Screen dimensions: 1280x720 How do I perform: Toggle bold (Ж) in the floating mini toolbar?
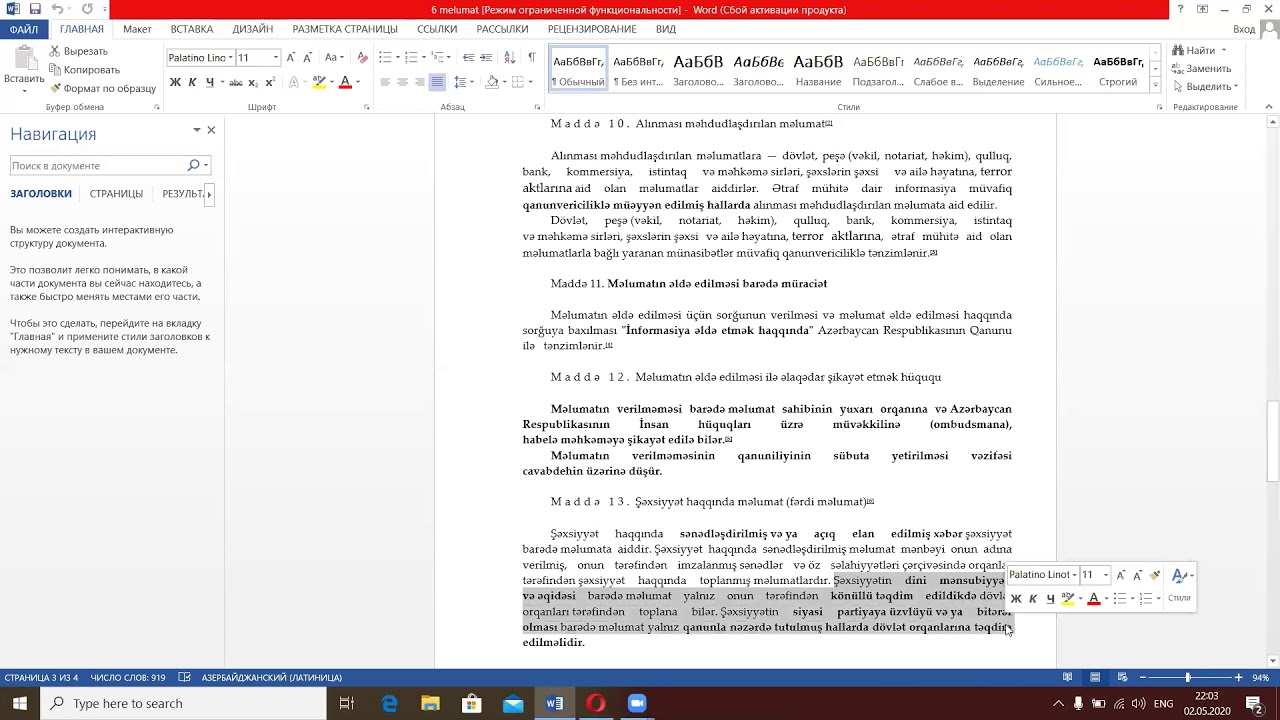1016,598
